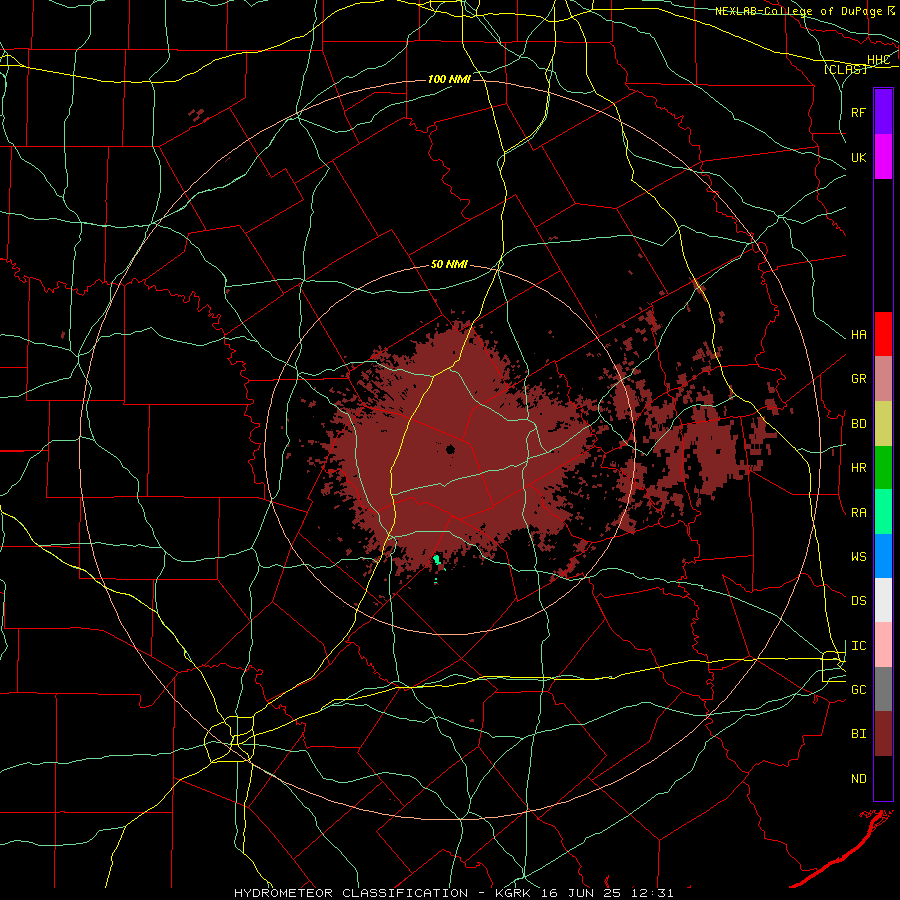
Task: Click the [CLAS] unit label
Action: [845, 69]
